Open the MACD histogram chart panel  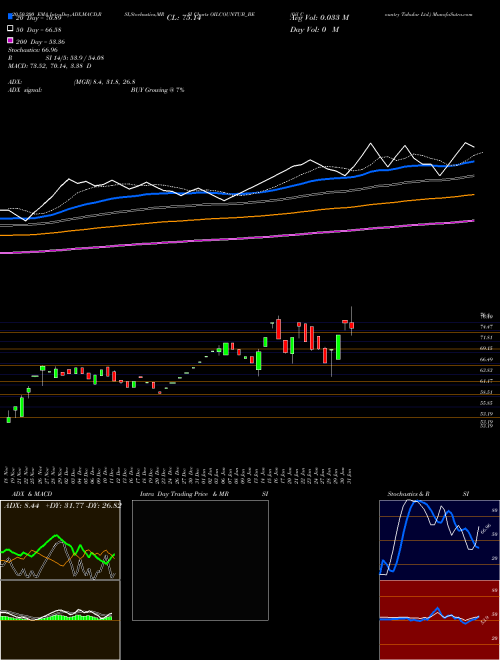[60, 620]
